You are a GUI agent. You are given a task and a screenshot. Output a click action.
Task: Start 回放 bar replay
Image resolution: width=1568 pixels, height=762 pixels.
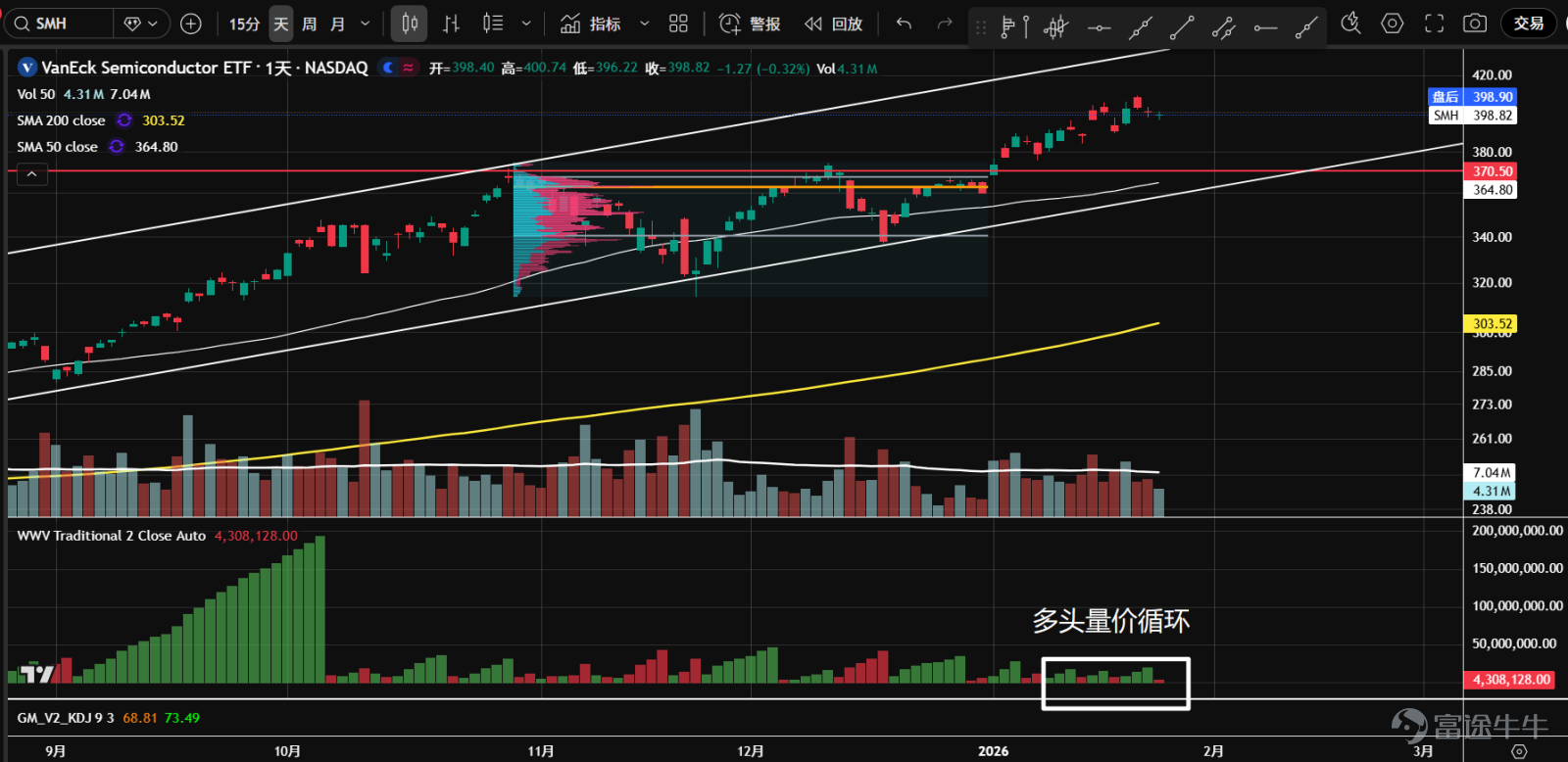pyautogui.click(x=834, y=24)
